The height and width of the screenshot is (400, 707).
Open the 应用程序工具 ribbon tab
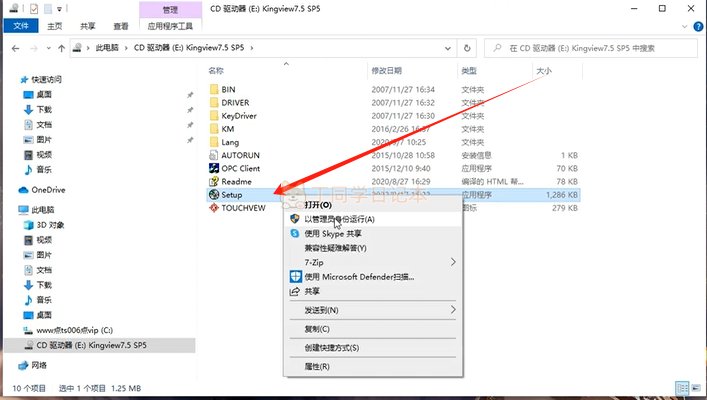click(170, 26)
